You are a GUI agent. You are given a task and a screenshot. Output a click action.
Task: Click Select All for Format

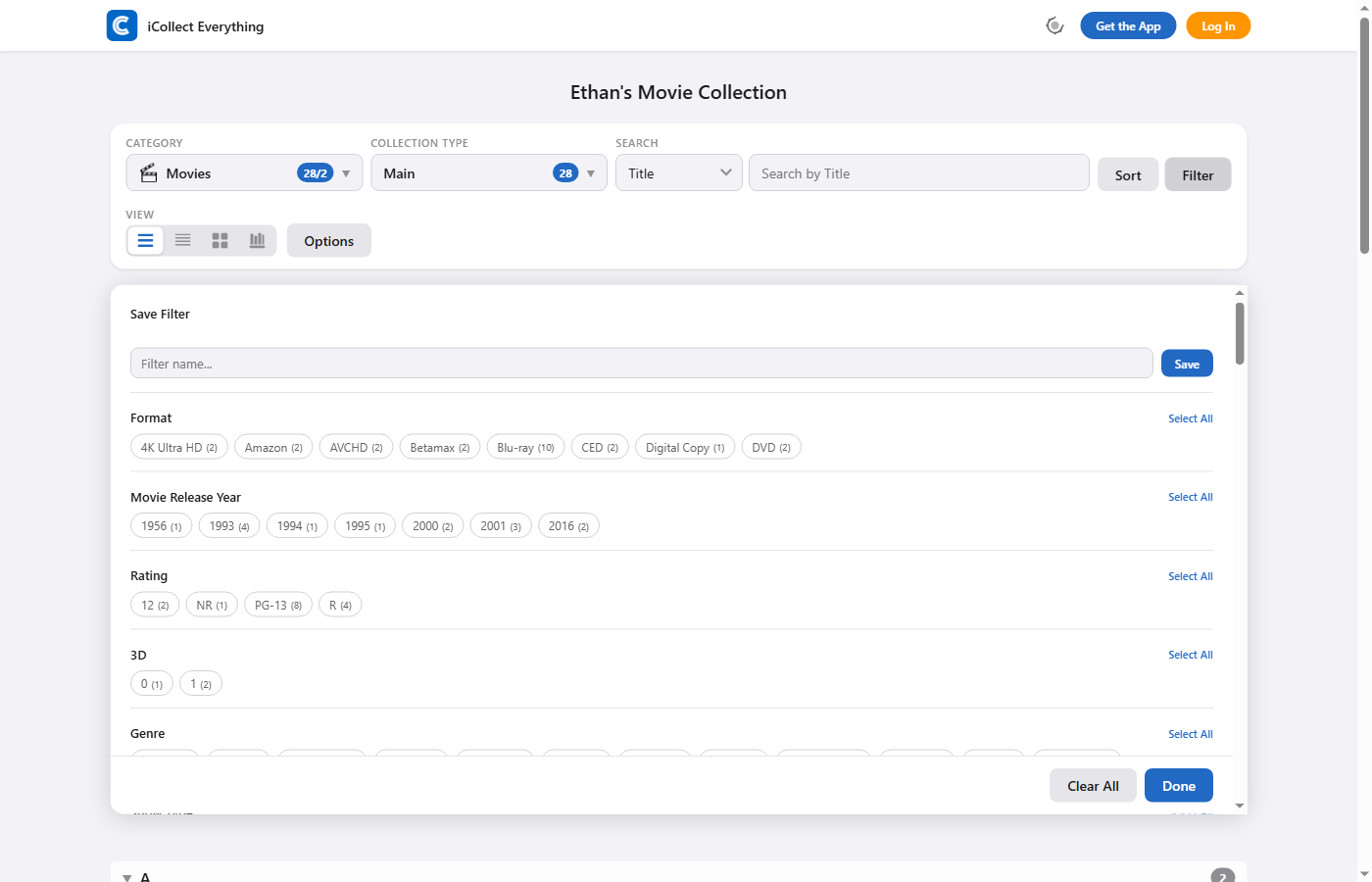pos(1190,418)
